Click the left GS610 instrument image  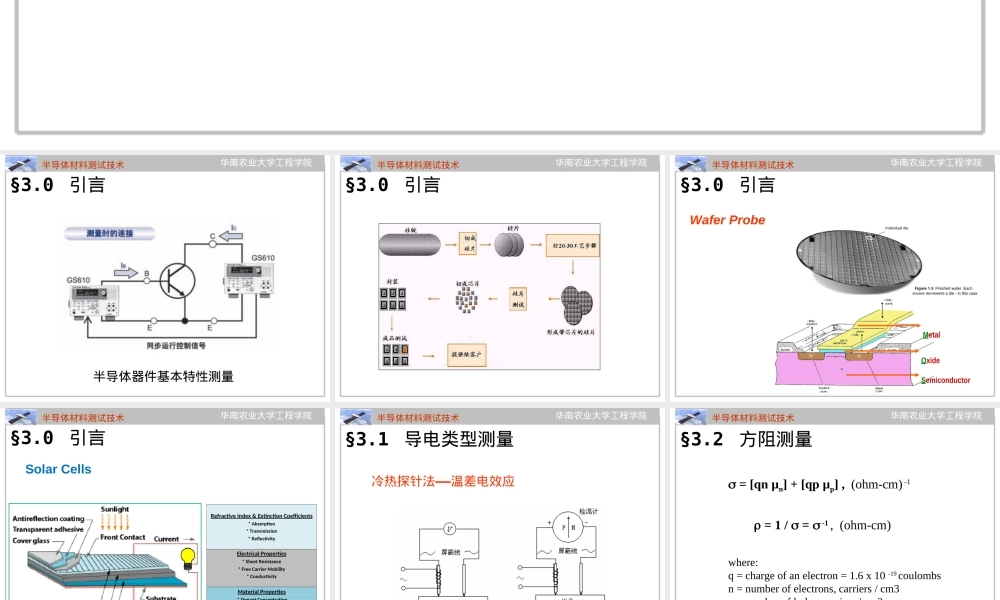[94, 300]
